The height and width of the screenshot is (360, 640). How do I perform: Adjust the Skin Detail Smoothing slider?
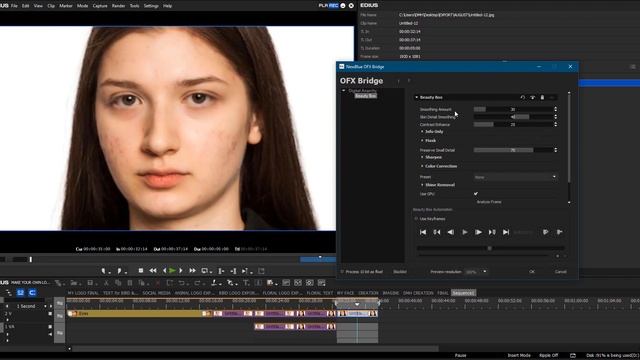tap(513, 117)
